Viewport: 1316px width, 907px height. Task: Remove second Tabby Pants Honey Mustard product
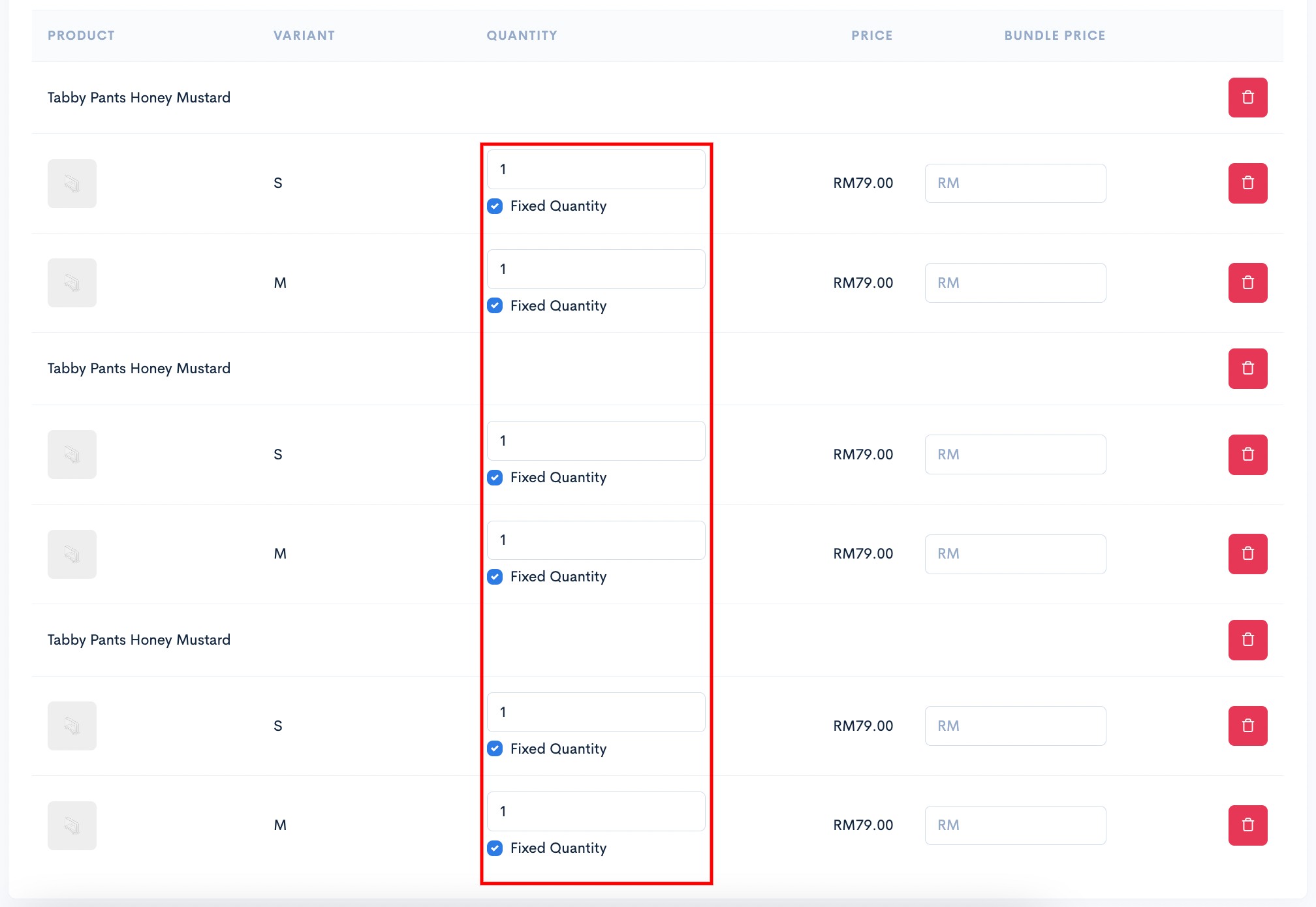coord(1247,369)
